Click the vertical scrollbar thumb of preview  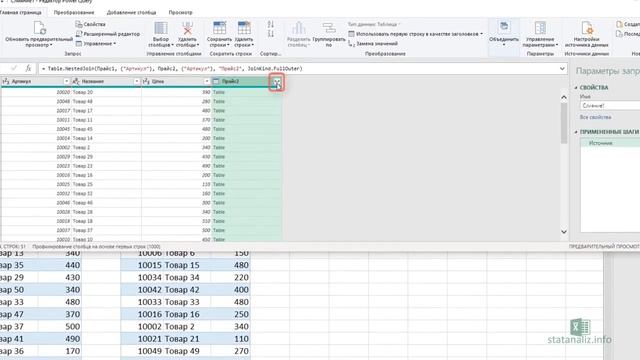[x=564, y=123]
